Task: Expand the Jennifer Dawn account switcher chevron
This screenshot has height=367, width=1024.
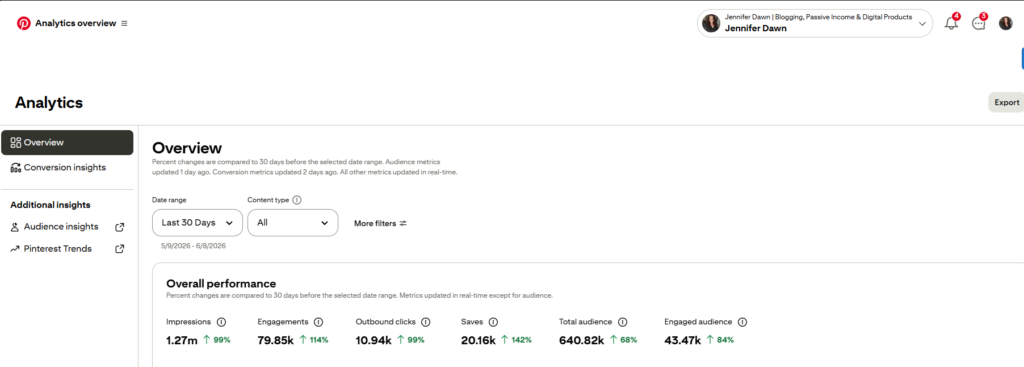Action: click(x=922, y=24)
